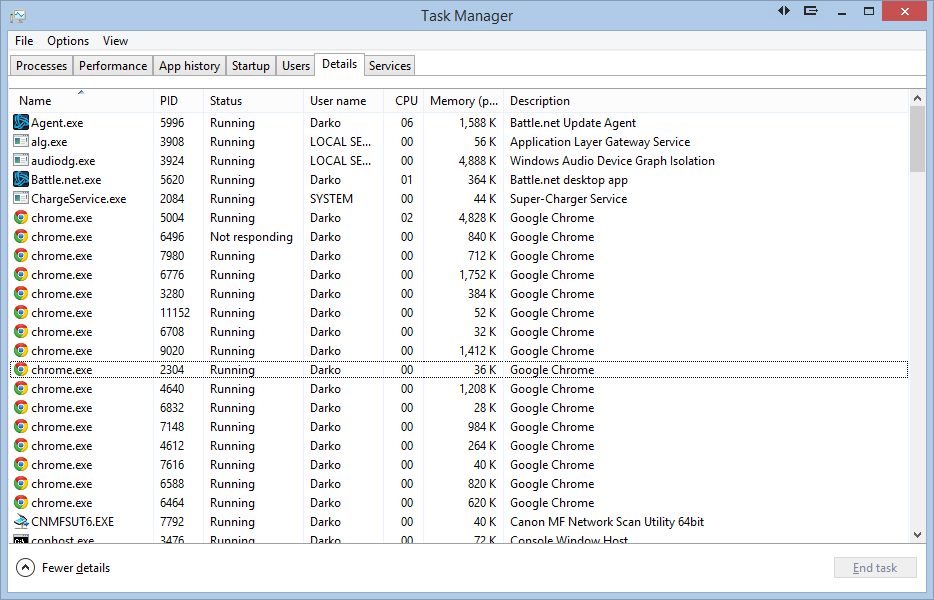
Task: Open the Options menu
Action: tap(68, 41)
